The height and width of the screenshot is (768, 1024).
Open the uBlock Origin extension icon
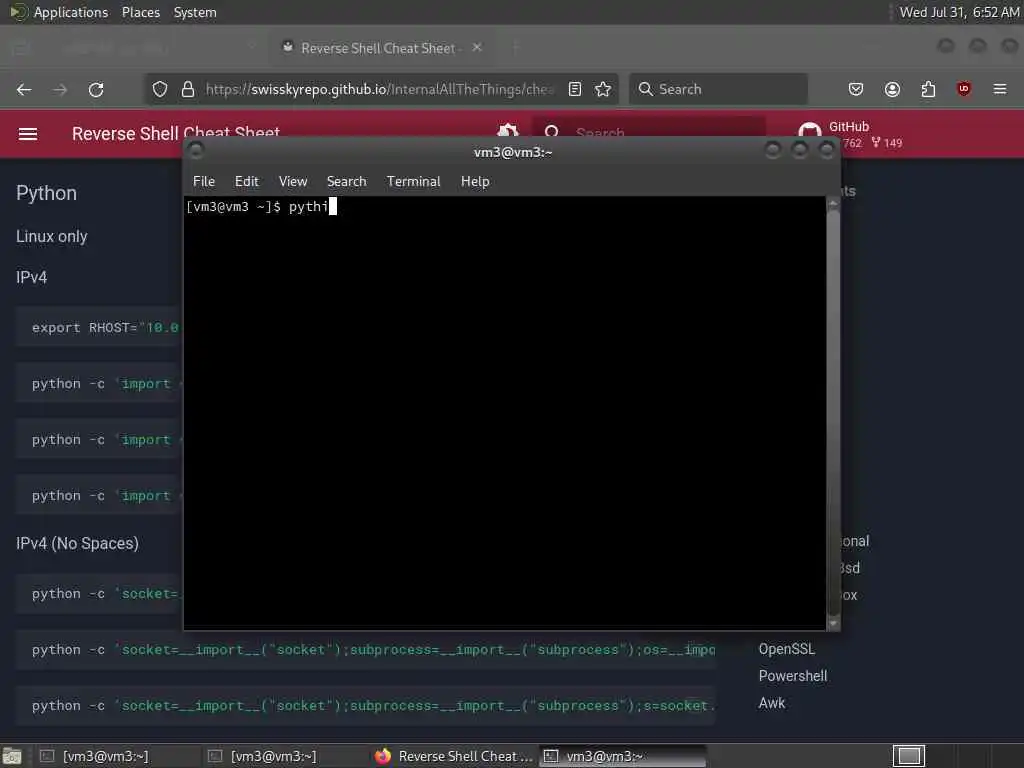963,89
